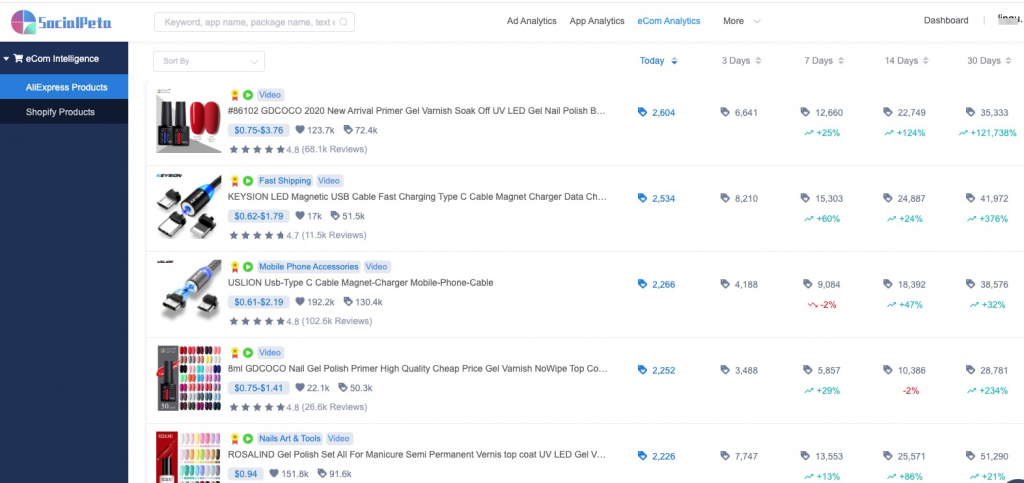Click the $0.61-$2.19 price tag
The width and height of the screenshot is (1024, 483).
(259, 302)
